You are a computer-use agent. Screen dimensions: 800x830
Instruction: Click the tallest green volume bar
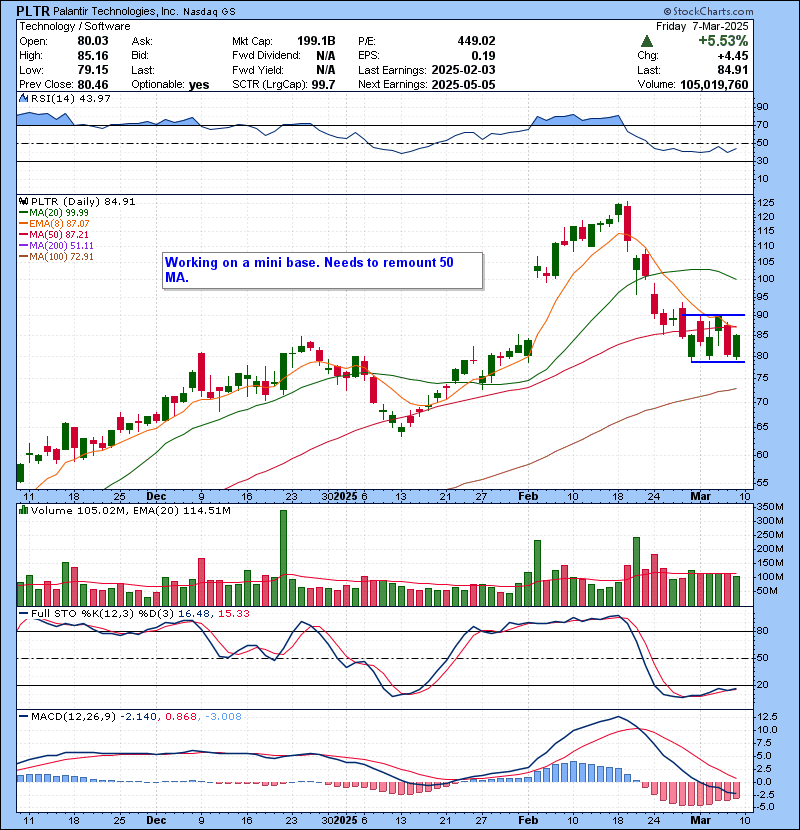(x=283, y=558)
